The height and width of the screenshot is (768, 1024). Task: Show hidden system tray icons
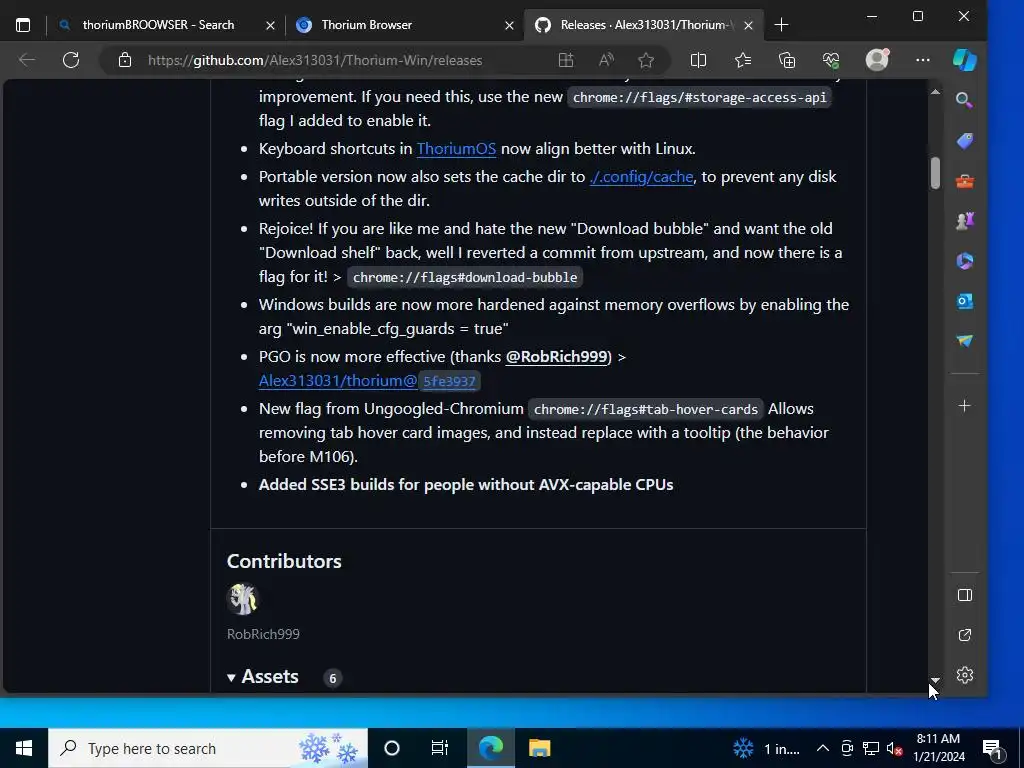tap(823, 748)
